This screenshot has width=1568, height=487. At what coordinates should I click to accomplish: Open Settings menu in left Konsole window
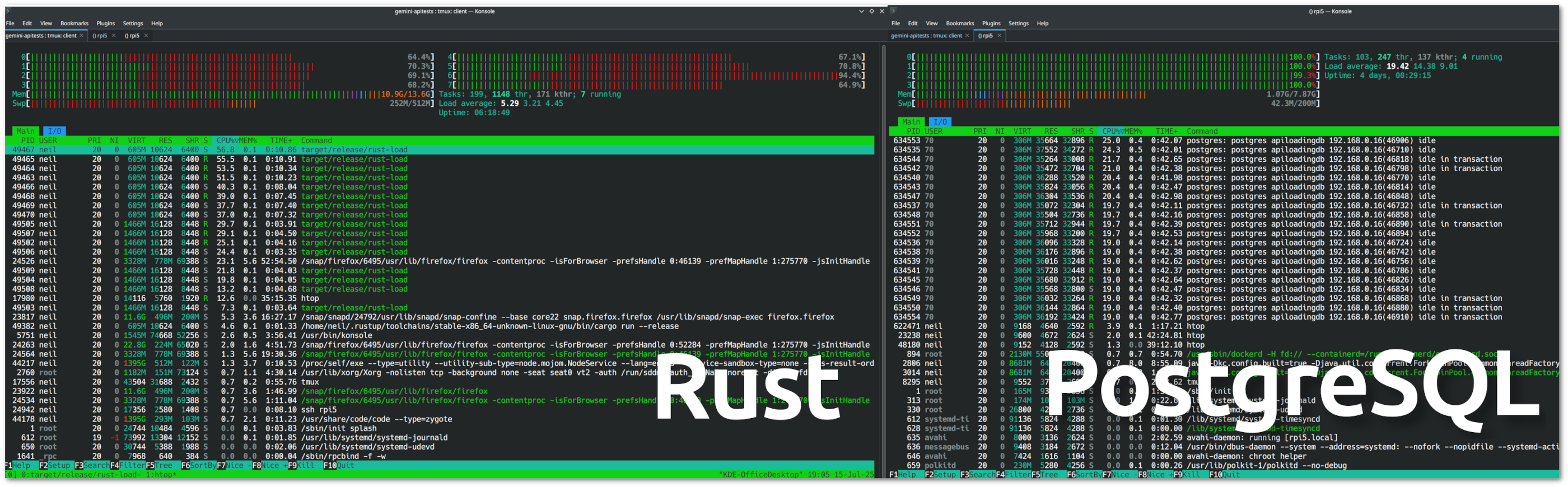pos(133,23)
